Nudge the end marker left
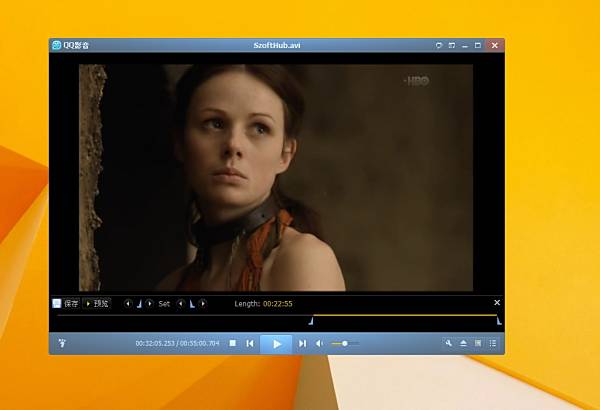Image resolution: width=600 pixels, height=410 pixels. [181, 304]
